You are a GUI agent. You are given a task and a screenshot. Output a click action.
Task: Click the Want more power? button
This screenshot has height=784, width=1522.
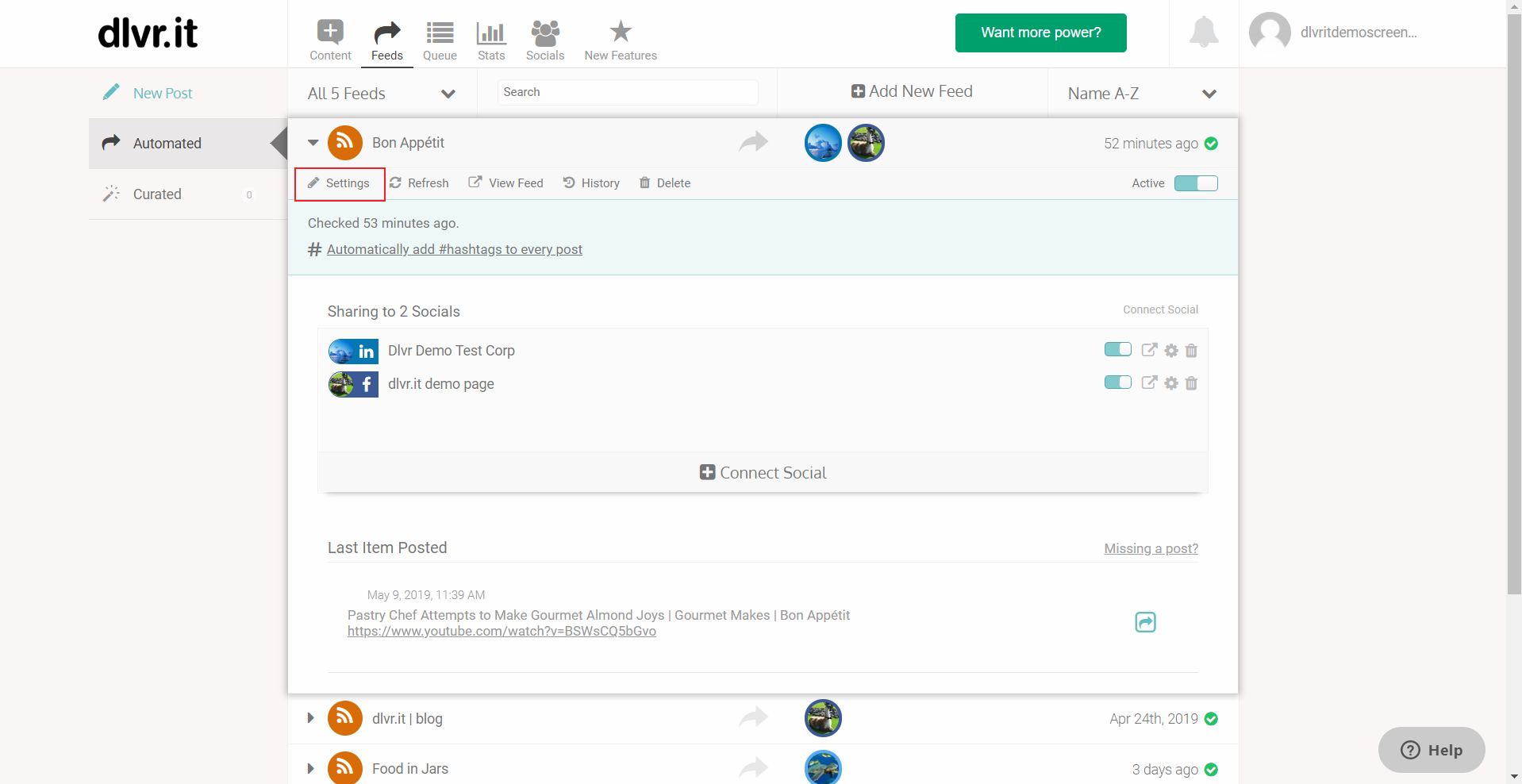1040,33
